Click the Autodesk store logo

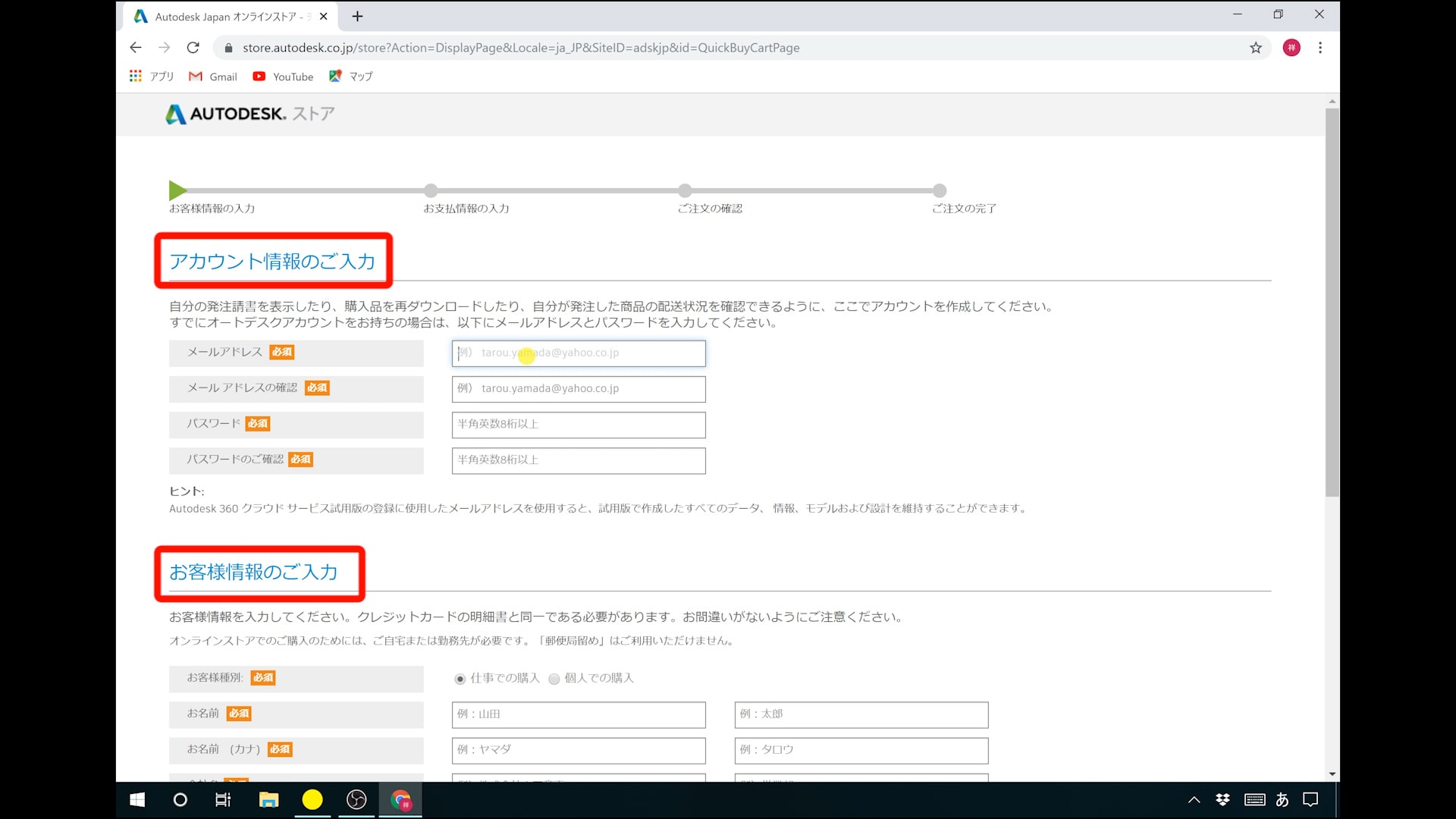pos(249,114)
